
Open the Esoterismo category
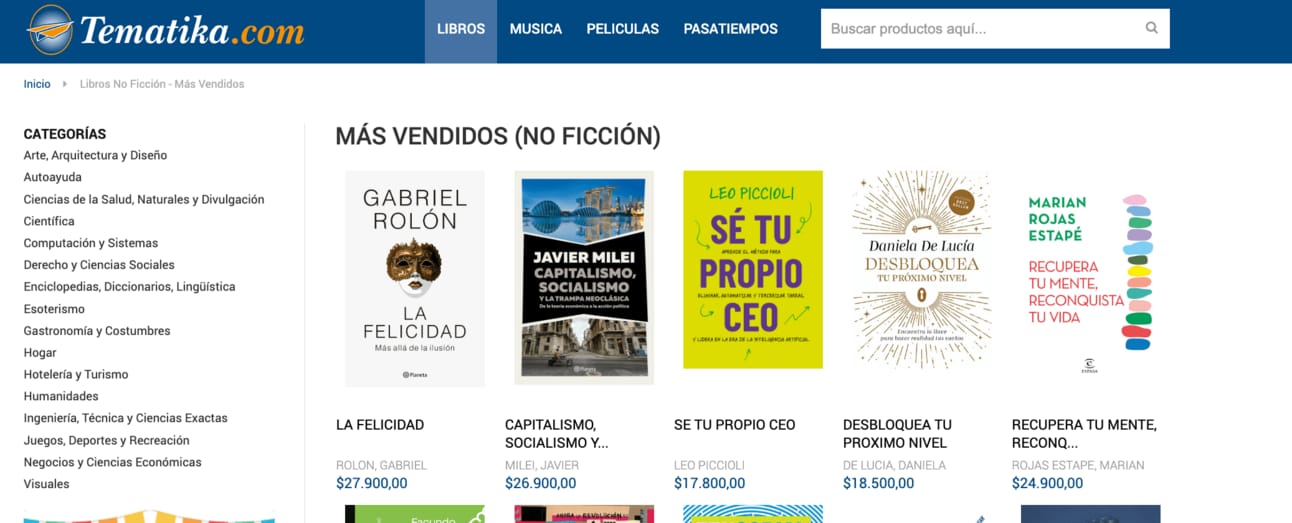tap(54, 309)
